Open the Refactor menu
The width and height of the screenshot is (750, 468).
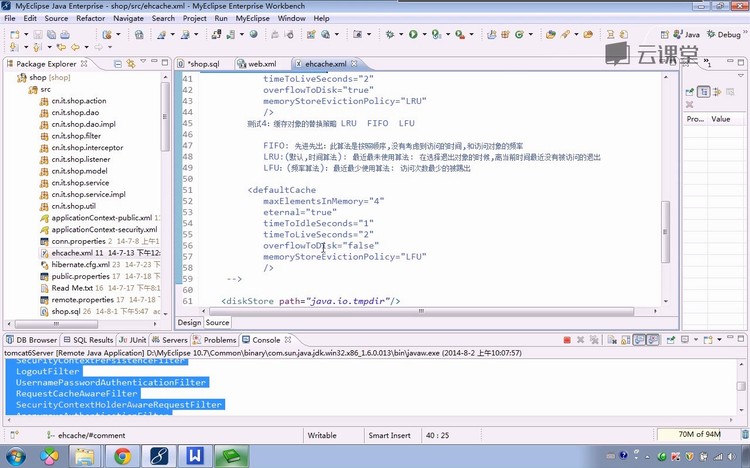tap(90, 18)
